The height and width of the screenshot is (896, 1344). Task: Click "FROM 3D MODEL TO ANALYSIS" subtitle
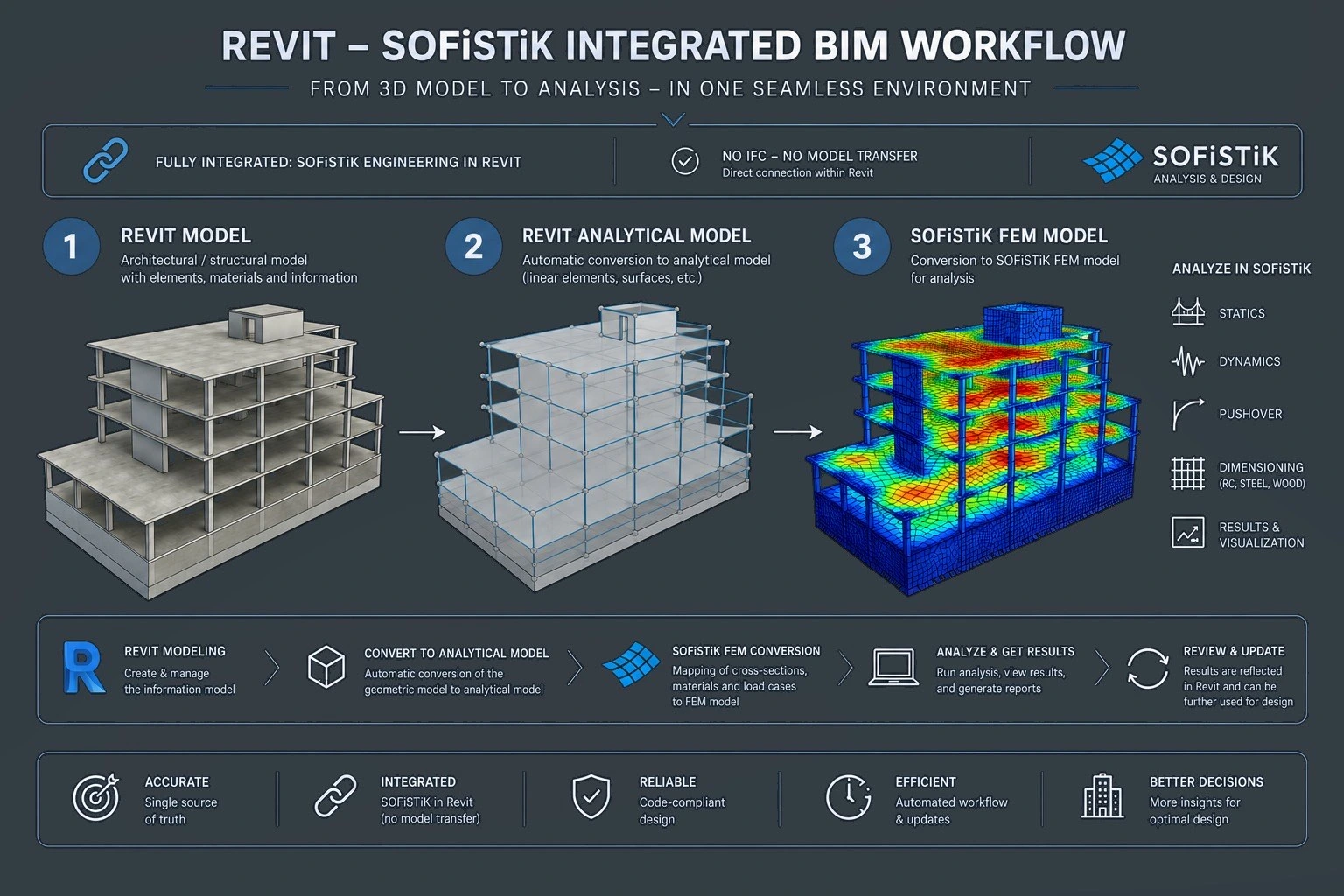[x=476, y=89]
